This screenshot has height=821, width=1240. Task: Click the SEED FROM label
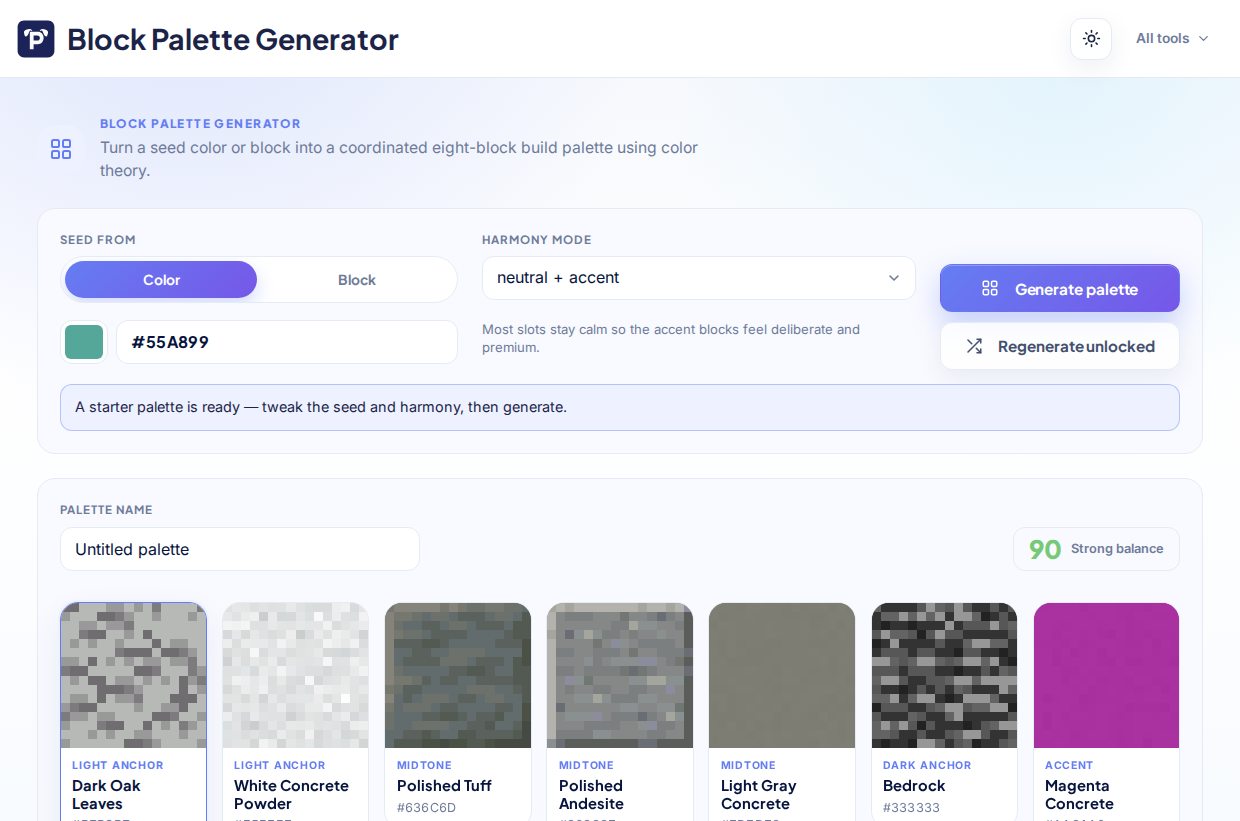coord(98,240)
